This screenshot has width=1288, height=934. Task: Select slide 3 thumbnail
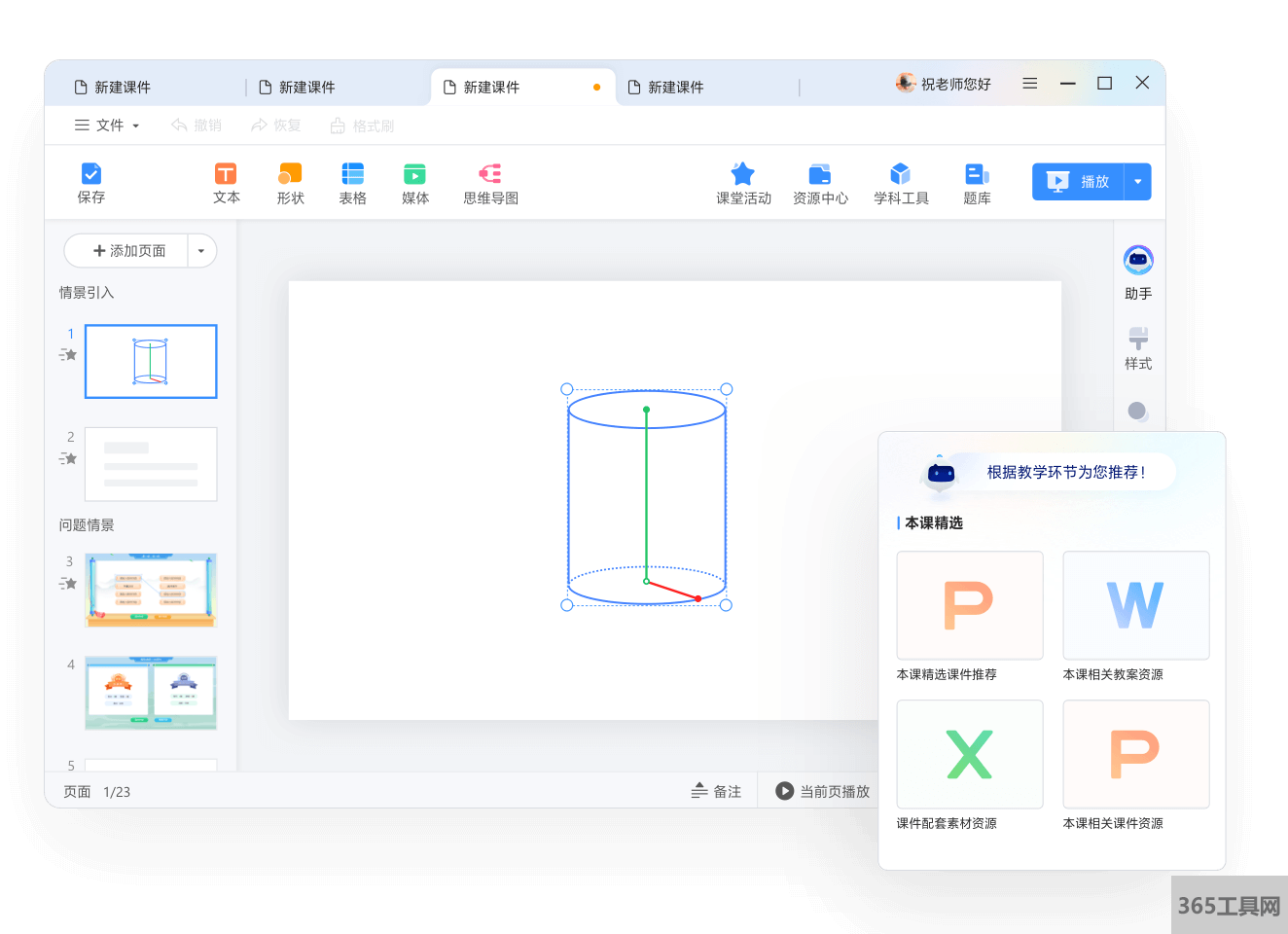(x=151, y=590)
